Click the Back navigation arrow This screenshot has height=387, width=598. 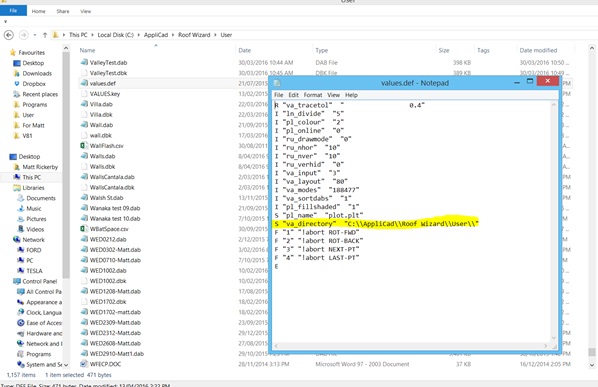(9, 35)
